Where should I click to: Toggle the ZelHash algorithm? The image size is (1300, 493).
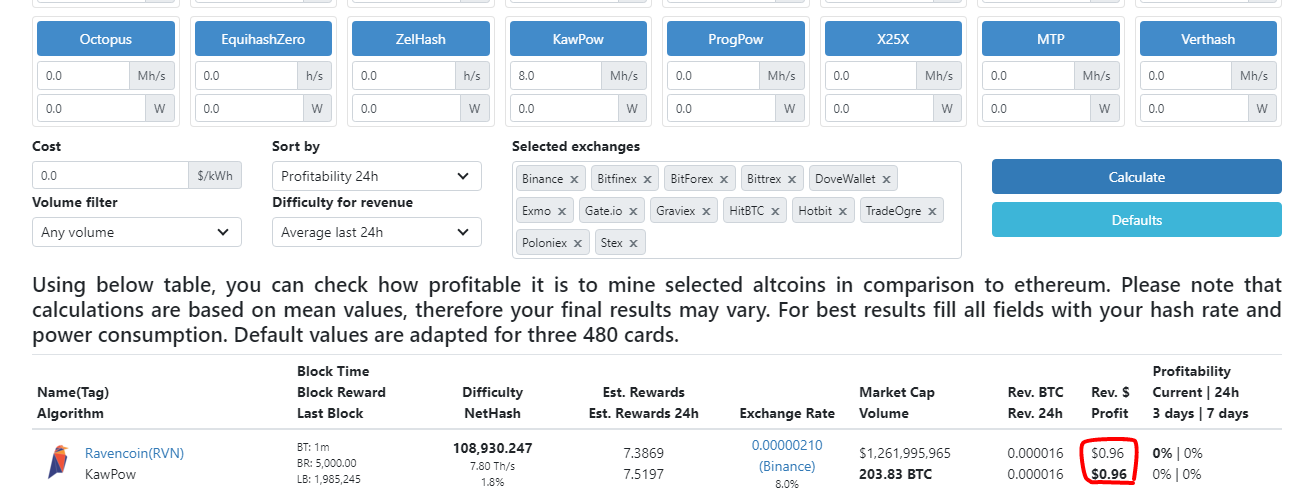pyautogui.click(x=421, y=40)
